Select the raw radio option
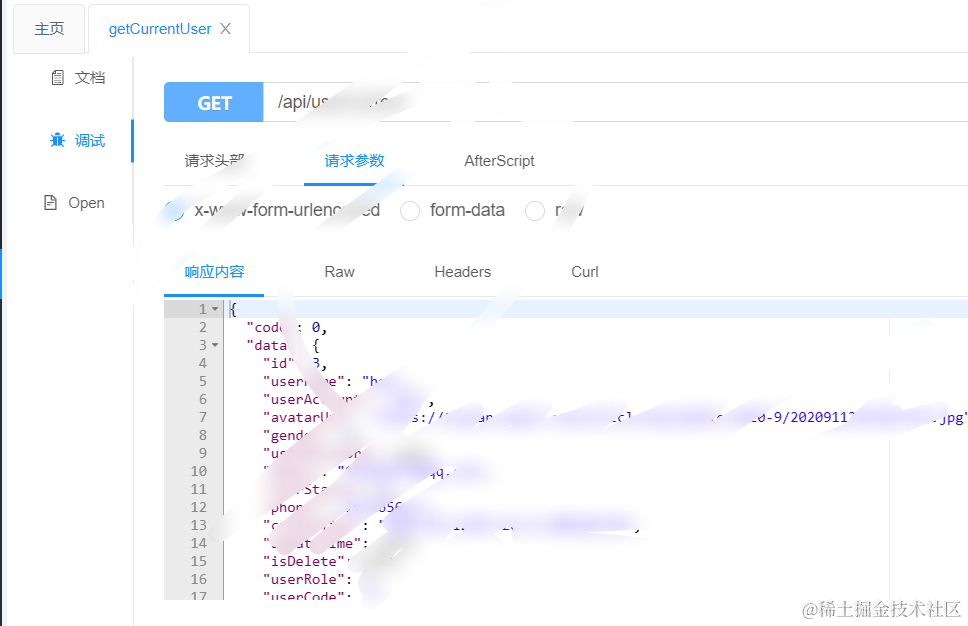The image size is (968, 626). [535, 211]
